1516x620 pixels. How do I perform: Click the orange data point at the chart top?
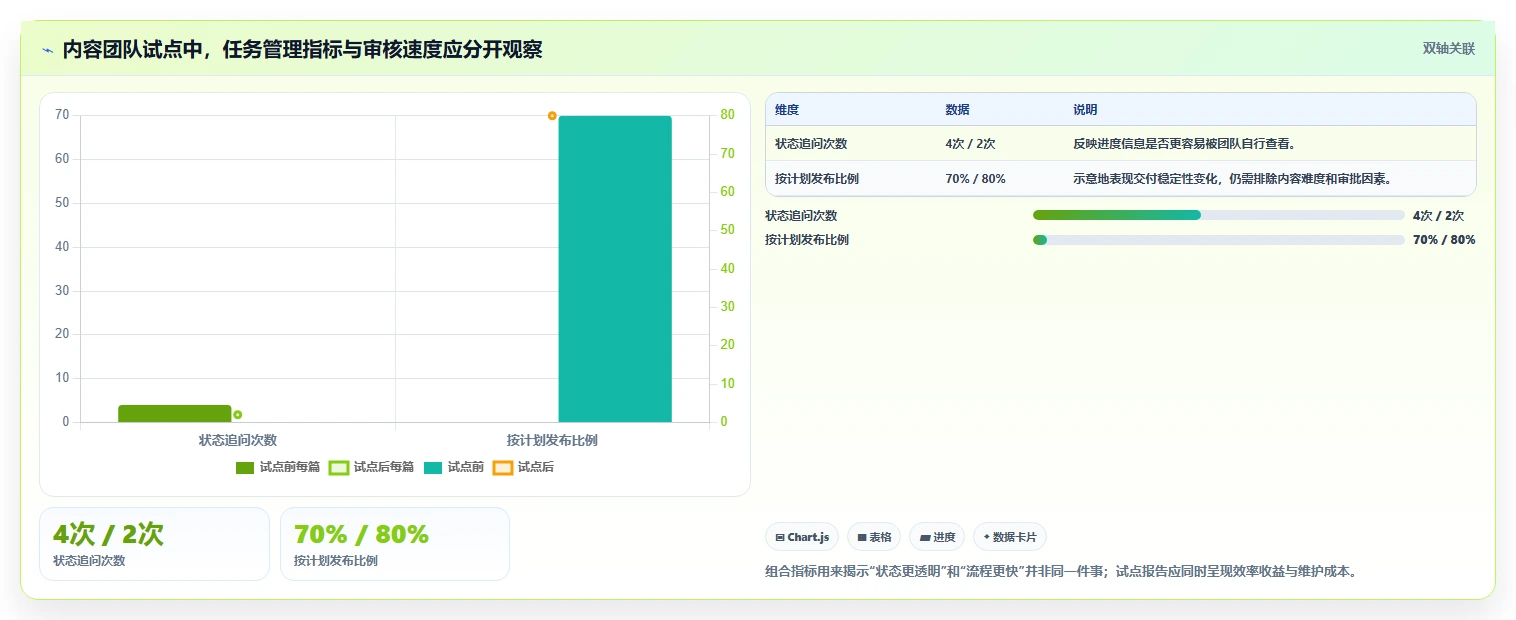click(x=552, y=116)
